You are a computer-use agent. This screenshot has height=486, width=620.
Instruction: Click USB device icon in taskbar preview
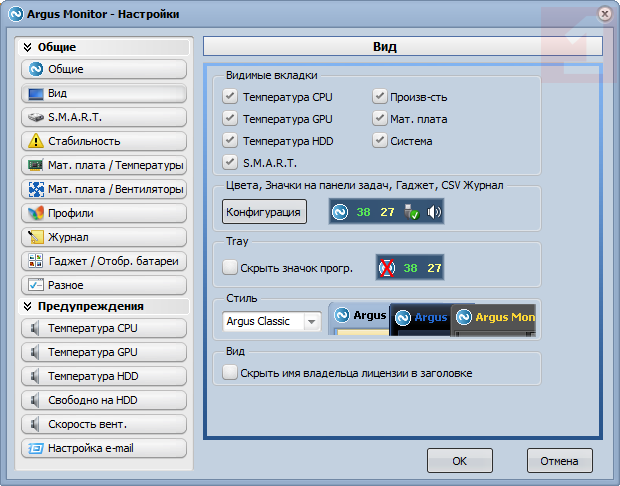click(411, 212)
